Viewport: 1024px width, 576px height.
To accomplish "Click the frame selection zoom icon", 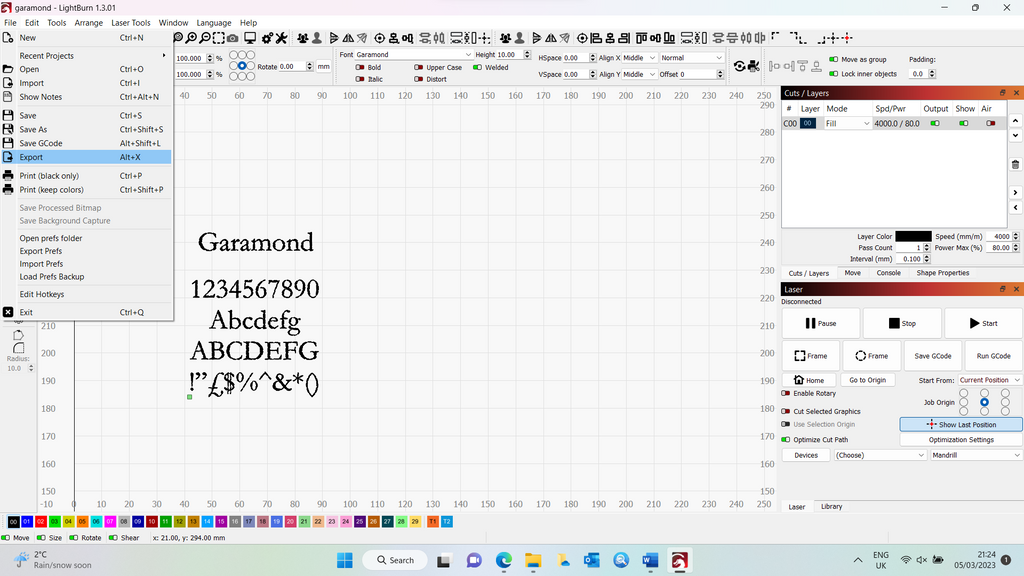I will coord(217,38).
